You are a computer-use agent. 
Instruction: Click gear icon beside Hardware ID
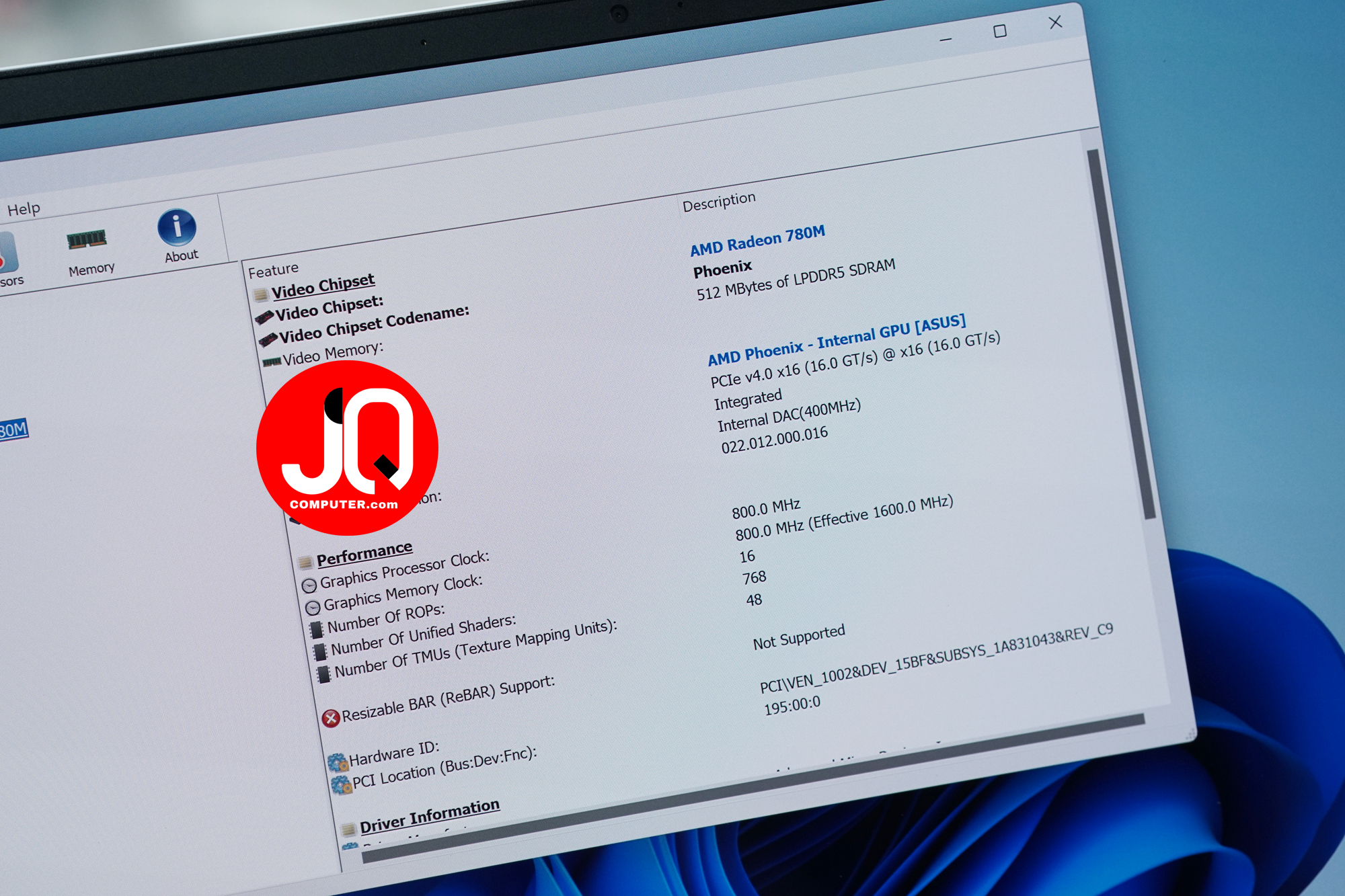tap(337, 762)
